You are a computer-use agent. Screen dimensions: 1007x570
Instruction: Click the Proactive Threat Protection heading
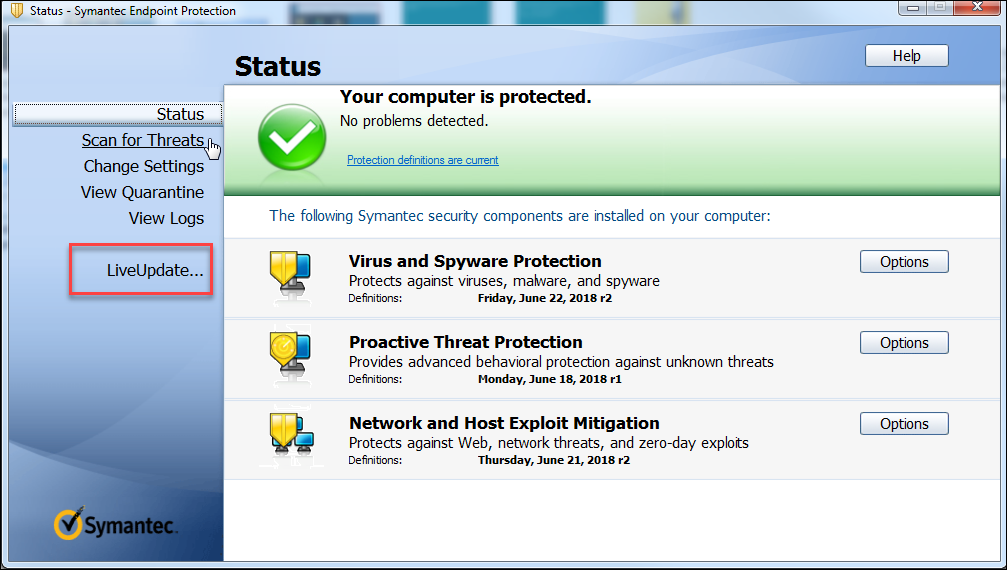[x=465, y=343]
